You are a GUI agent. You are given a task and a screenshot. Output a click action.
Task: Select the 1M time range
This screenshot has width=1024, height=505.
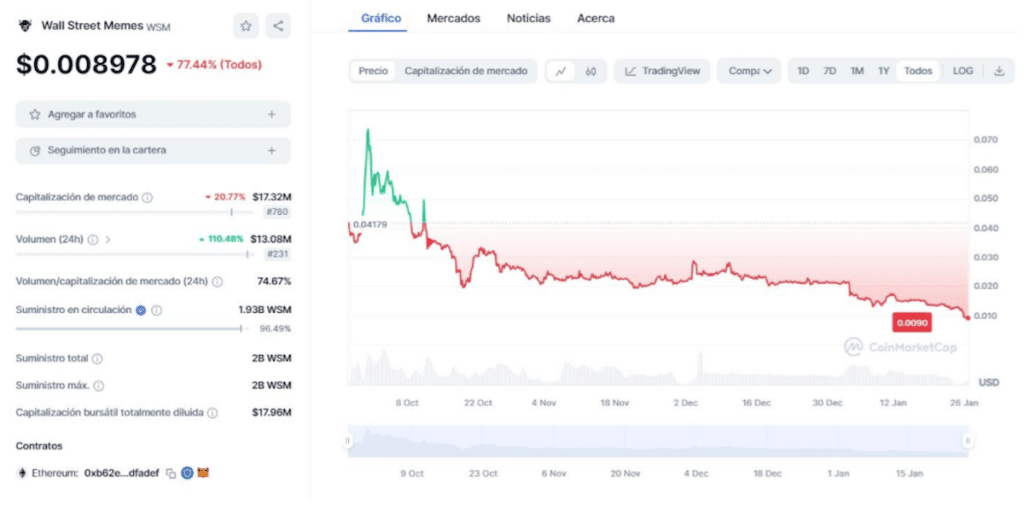click(x=857, y=71)
